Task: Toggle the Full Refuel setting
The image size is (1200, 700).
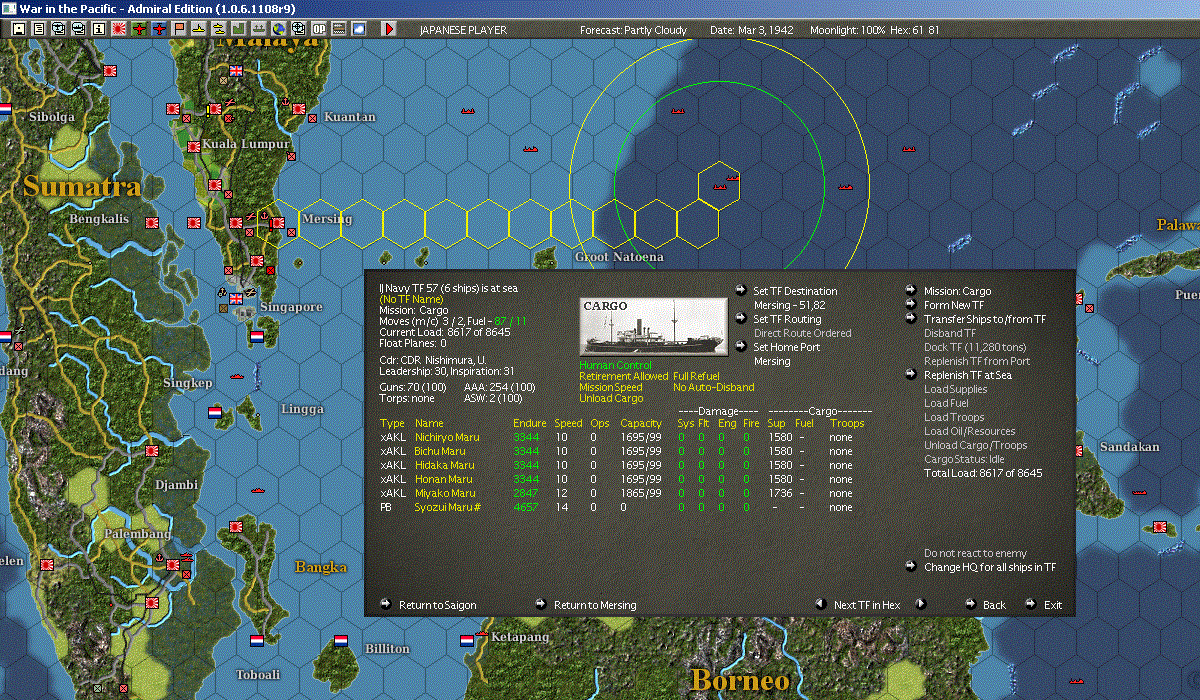Action: point(696,377)
